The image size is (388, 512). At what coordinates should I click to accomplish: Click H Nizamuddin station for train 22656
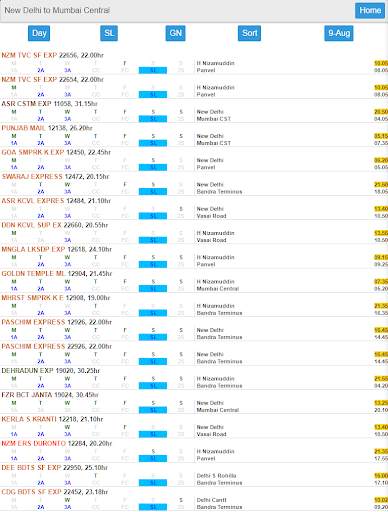215,63
